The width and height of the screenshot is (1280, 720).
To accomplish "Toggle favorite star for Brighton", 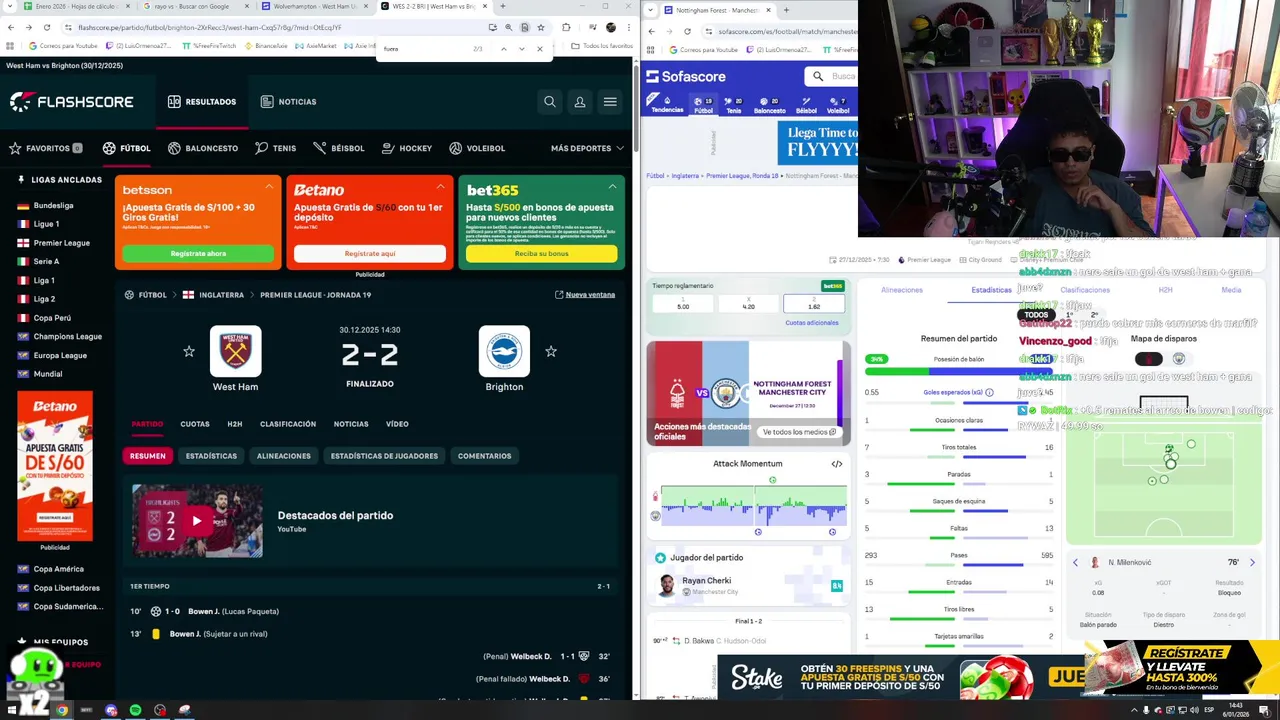I will (550, 351).
